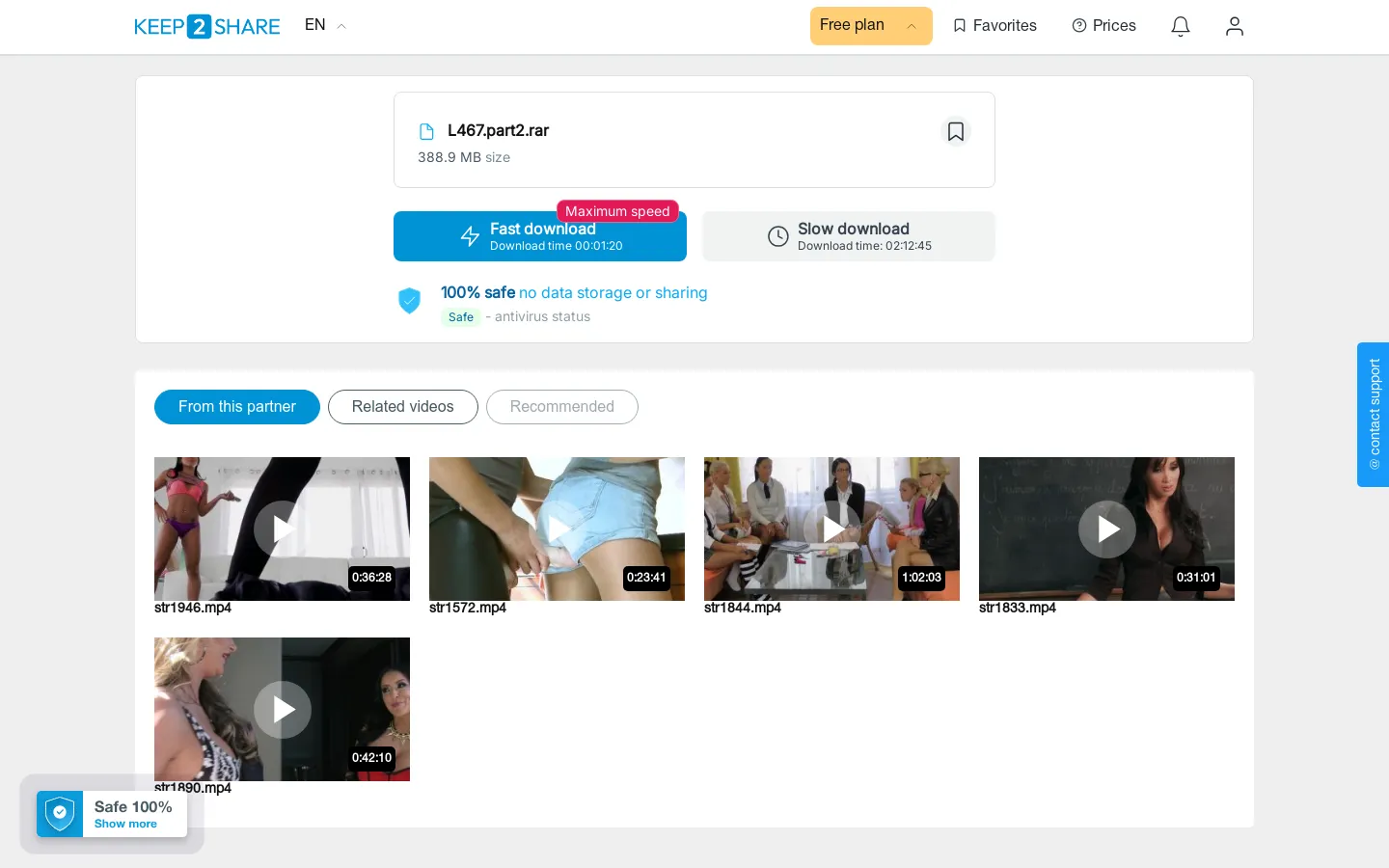Click the clock icon on Slow download
The image size is (1389, 868).
(x=778, y=236)
